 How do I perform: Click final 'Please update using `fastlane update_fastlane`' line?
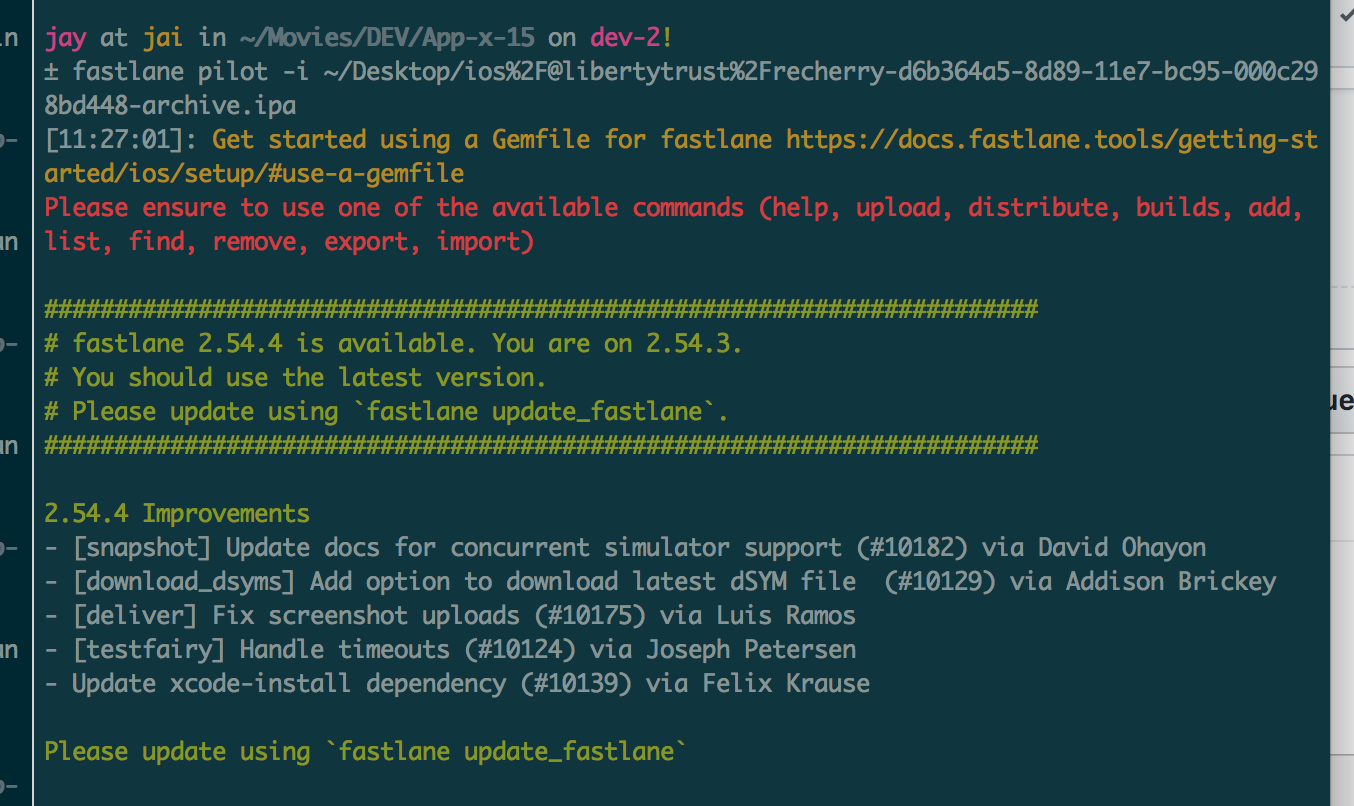coord(366,752)
